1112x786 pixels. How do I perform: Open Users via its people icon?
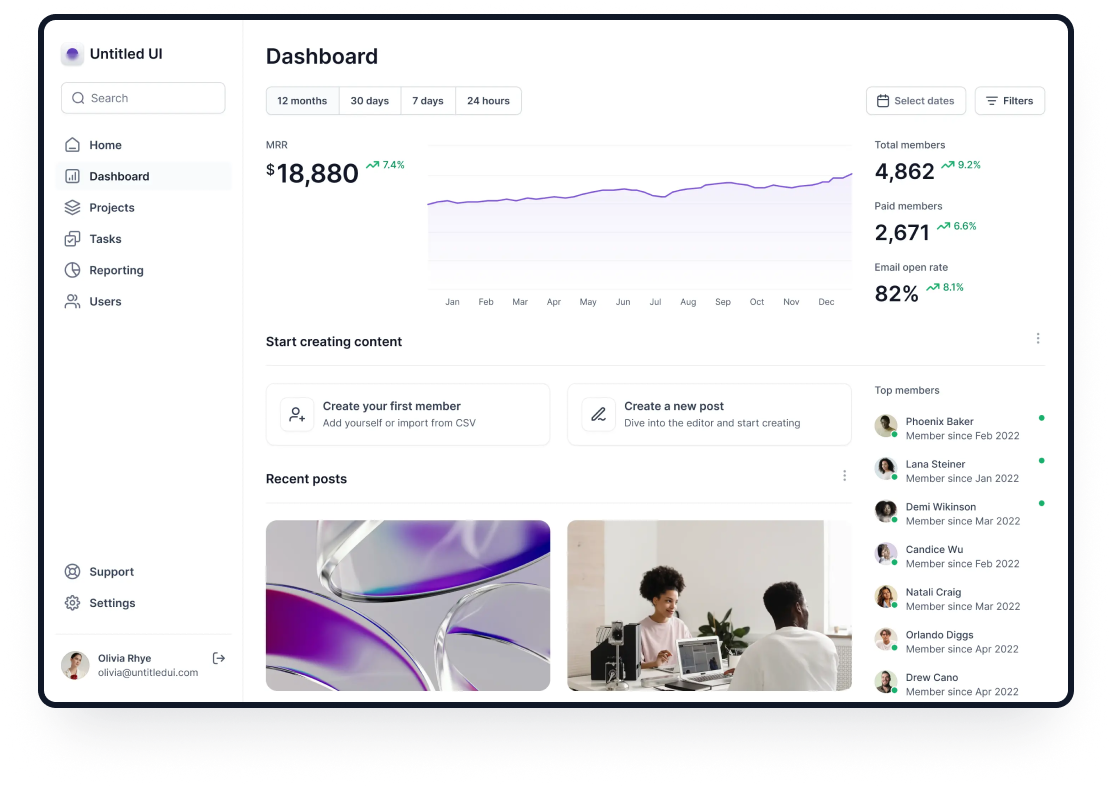72,301
